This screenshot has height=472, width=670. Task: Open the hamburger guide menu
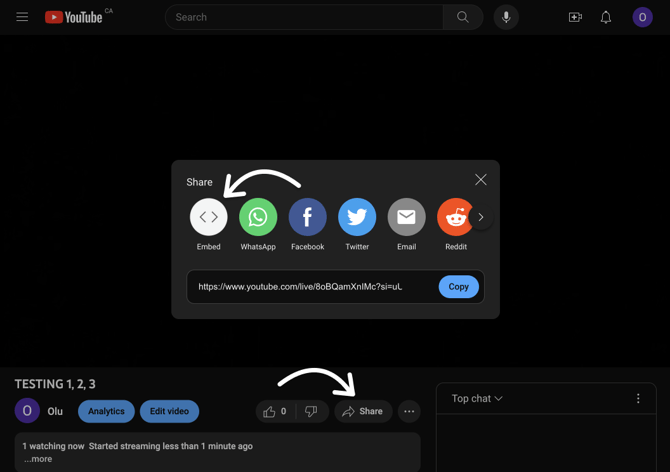pos(22,17)
